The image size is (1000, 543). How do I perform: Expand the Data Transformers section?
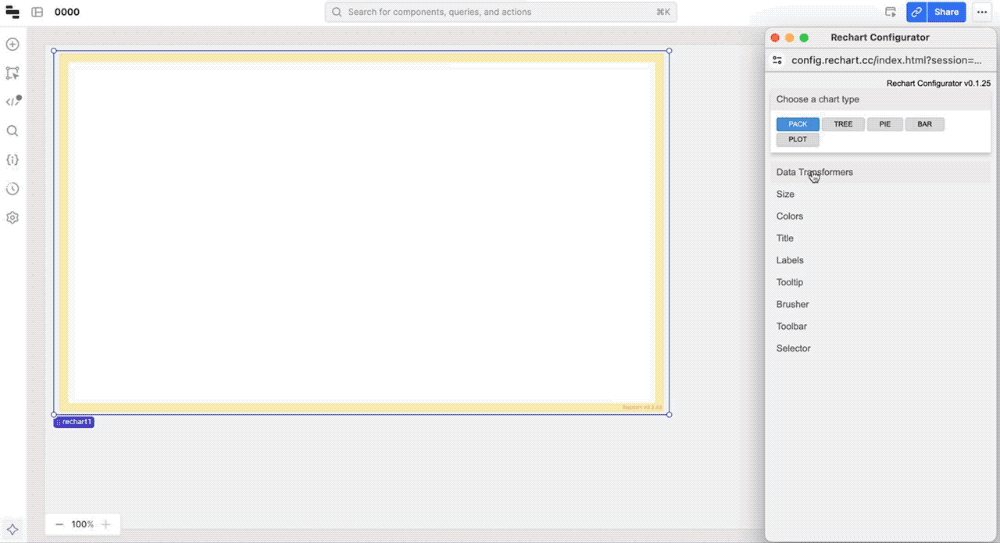[815, 172]
